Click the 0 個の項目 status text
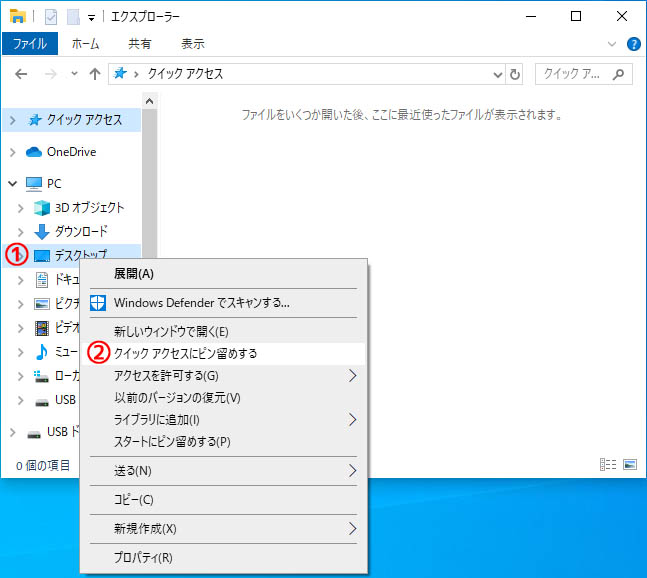647x578 pixels. 43,465
